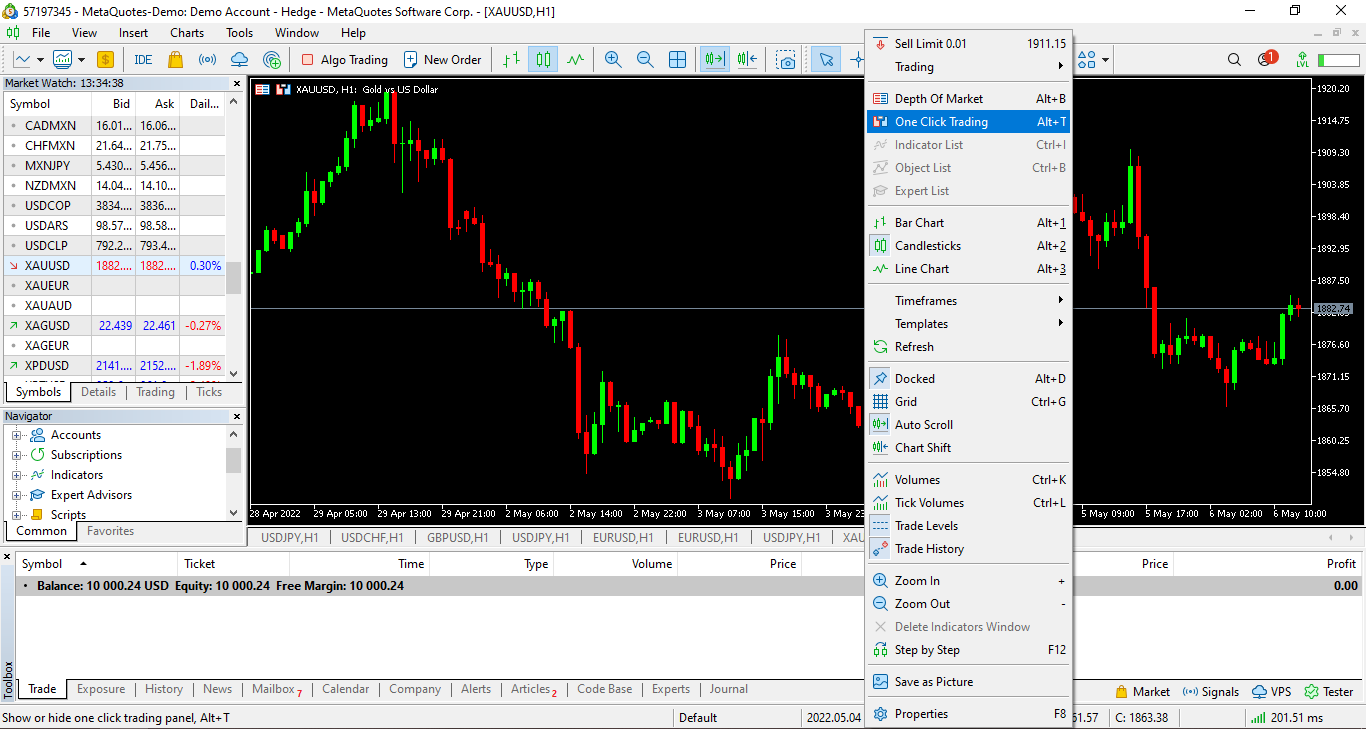
Task: Open the search magnifier in the toolbar
Action: (x=1234, y=60)
